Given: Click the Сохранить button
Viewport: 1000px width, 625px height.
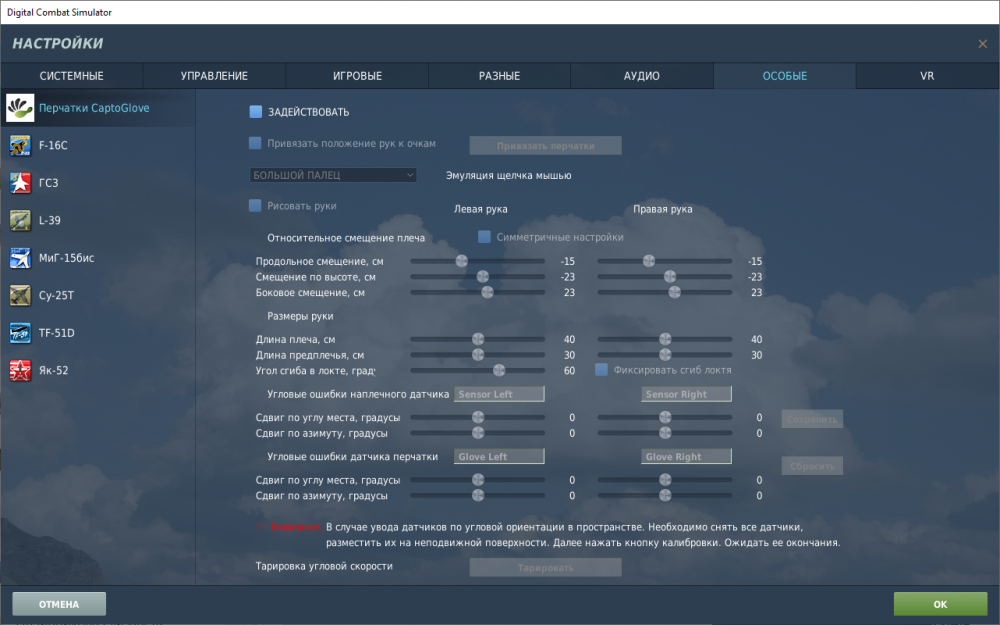Looking at the screenshot, I should (x=812, y=419).
